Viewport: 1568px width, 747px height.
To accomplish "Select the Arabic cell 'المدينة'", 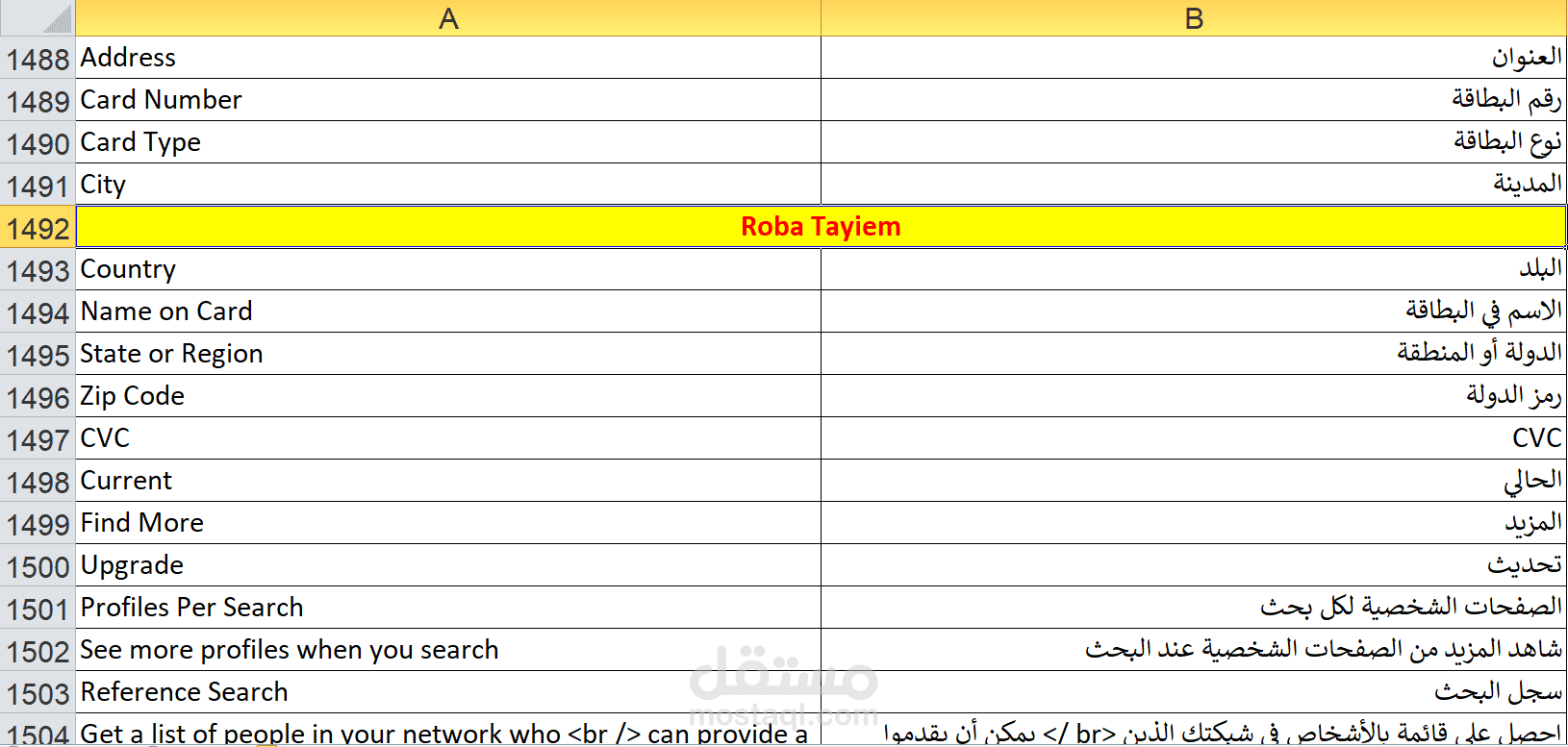I will click(x=1194, y=186).
